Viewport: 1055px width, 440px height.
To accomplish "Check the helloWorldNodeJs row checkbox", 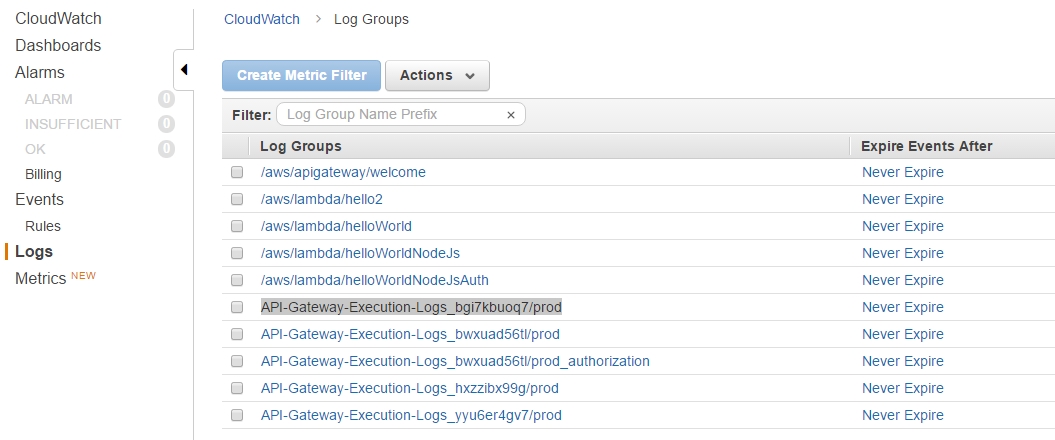I will tap(237, 253).
